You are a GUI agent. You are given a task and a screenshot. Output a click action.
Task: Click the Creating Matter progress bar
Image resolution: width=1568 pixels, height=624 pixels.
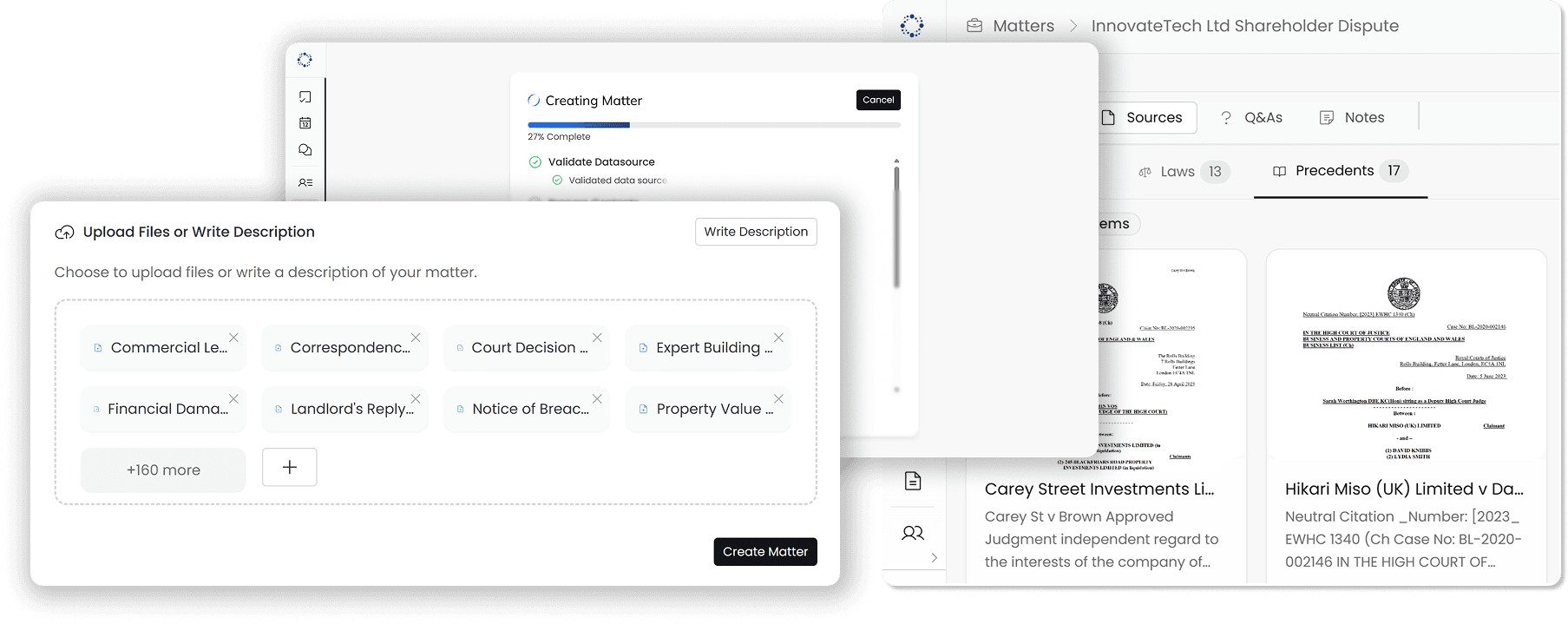(713, 125)
